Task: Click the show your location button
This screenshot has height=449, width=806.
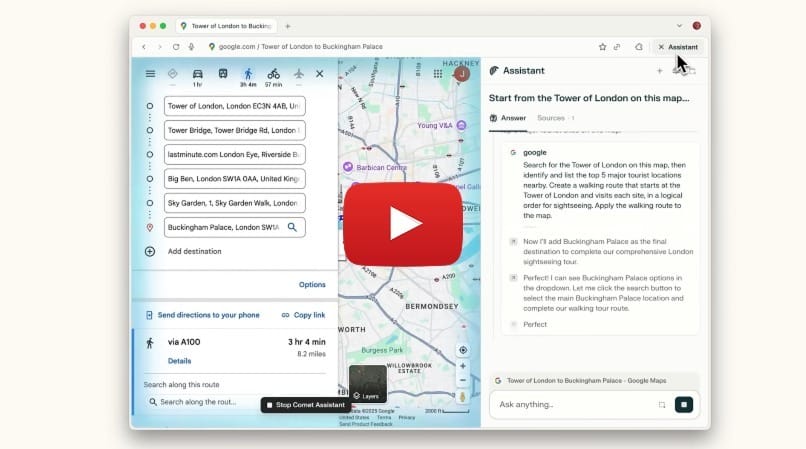Action: coord(463,350)
